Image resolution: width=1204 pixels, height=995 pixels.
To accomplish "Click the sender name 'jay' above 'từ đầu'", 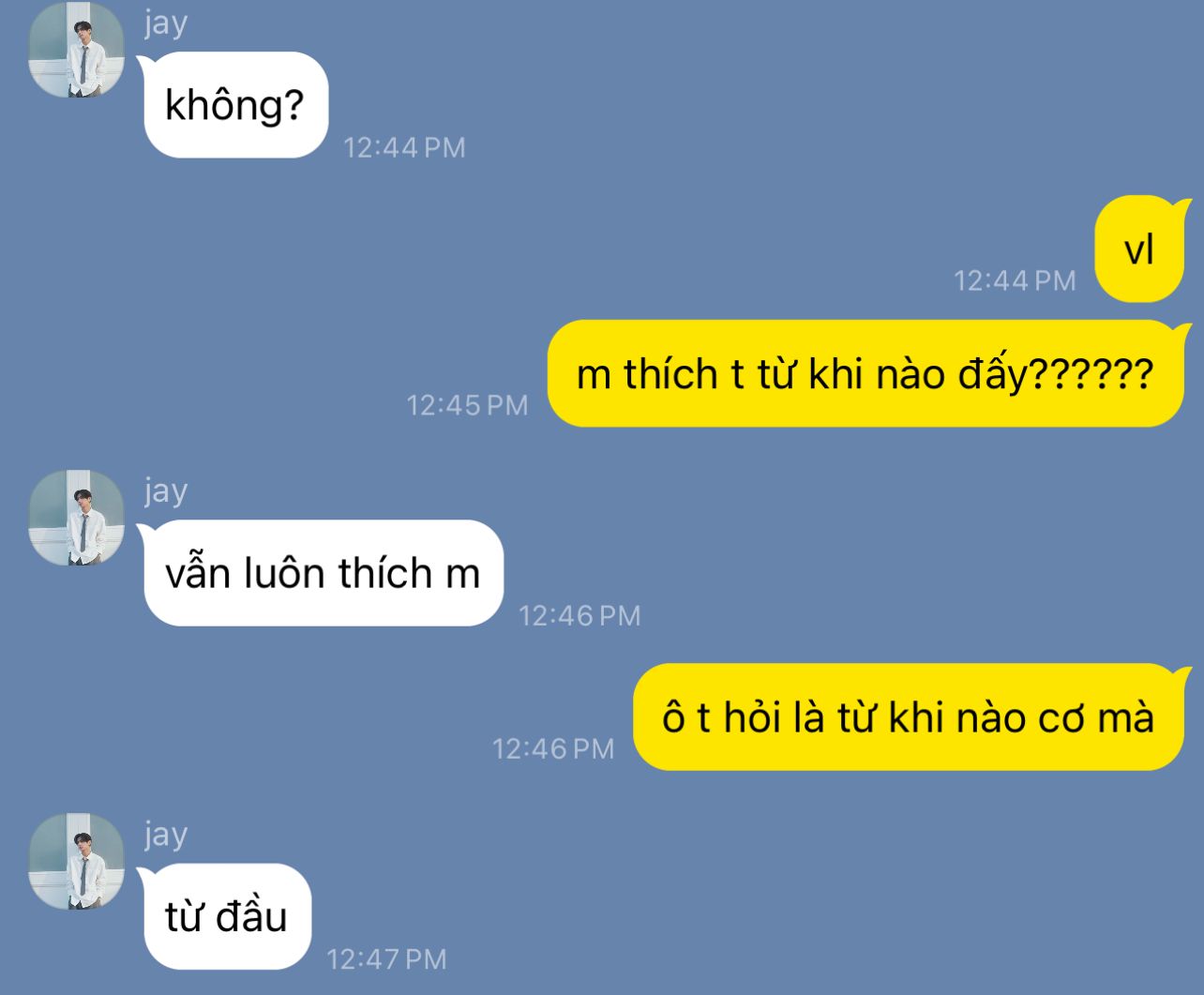I will click(x=166, y=835).
